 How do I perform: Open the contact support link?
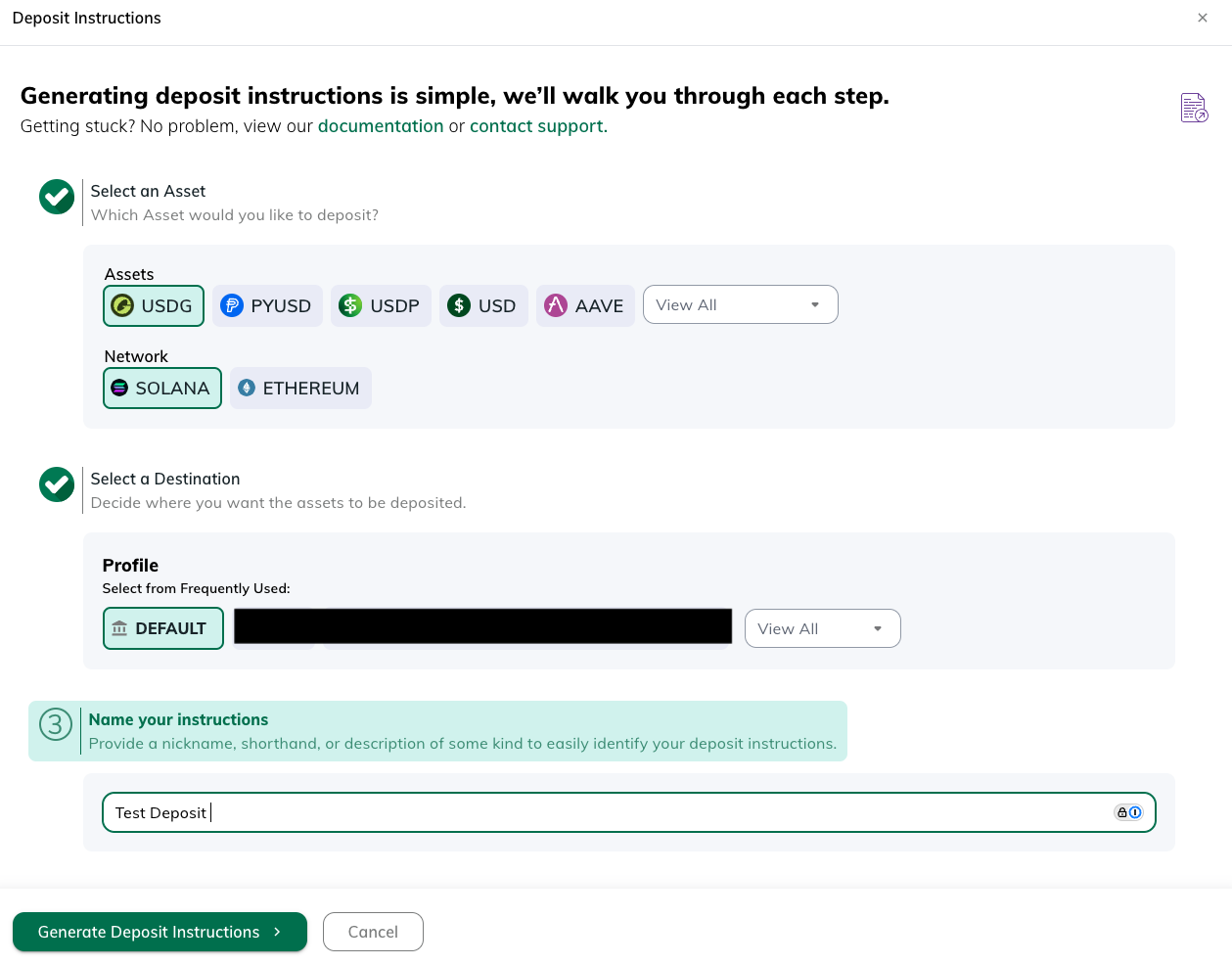coord(538,126)
